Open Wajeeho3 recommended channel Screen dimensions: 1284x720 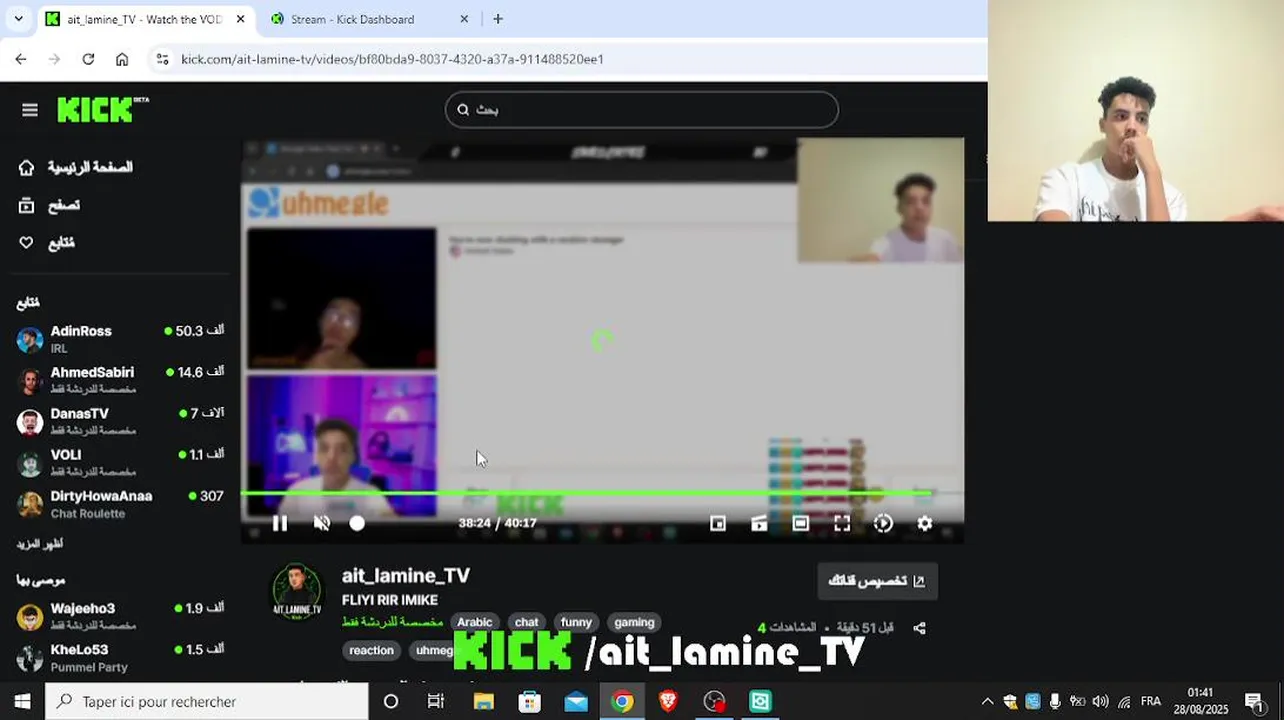point(120,616)
